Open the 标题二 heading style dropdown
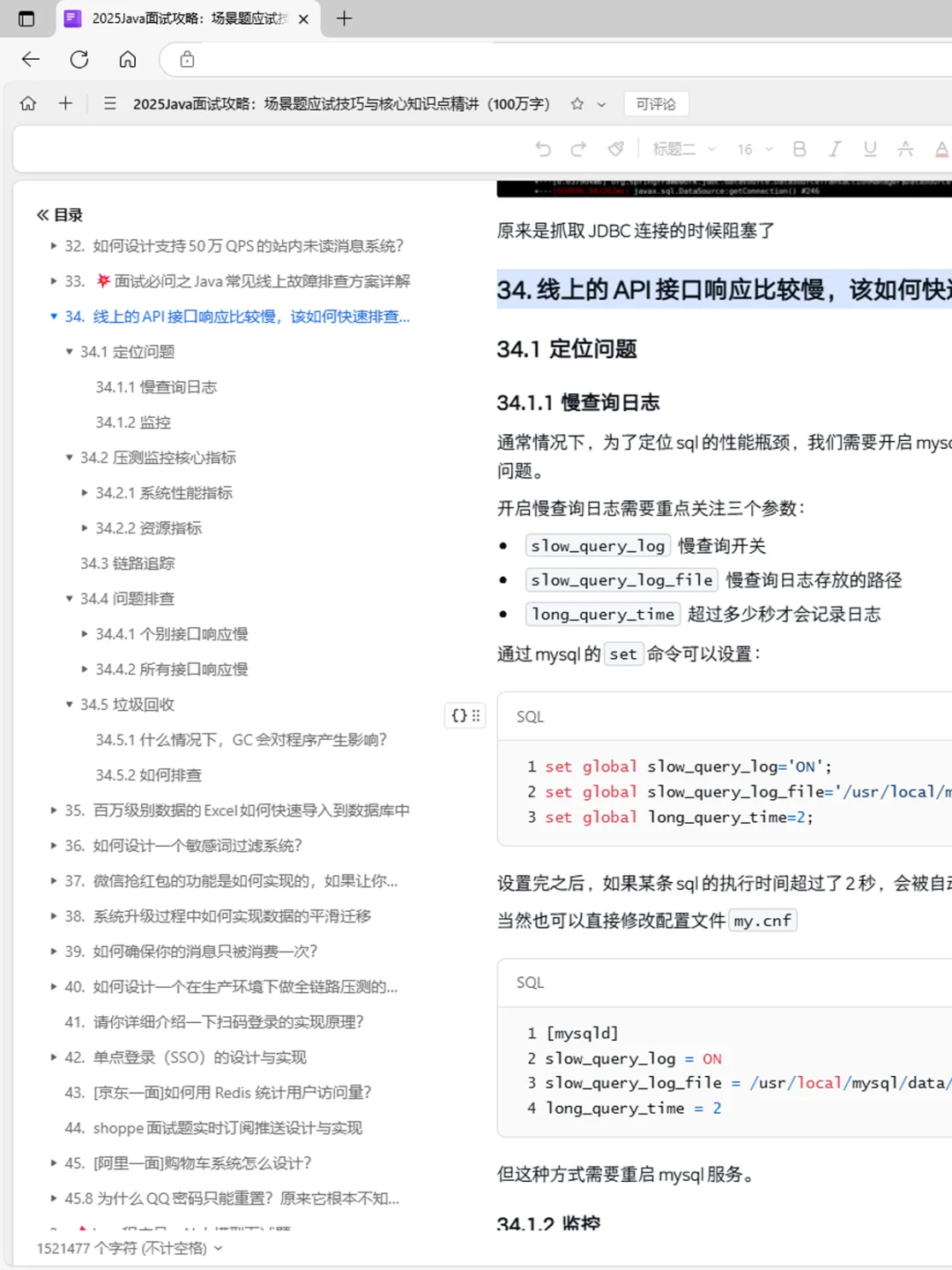Viewport: 952px width, 1270px height. tap(684, 149)
